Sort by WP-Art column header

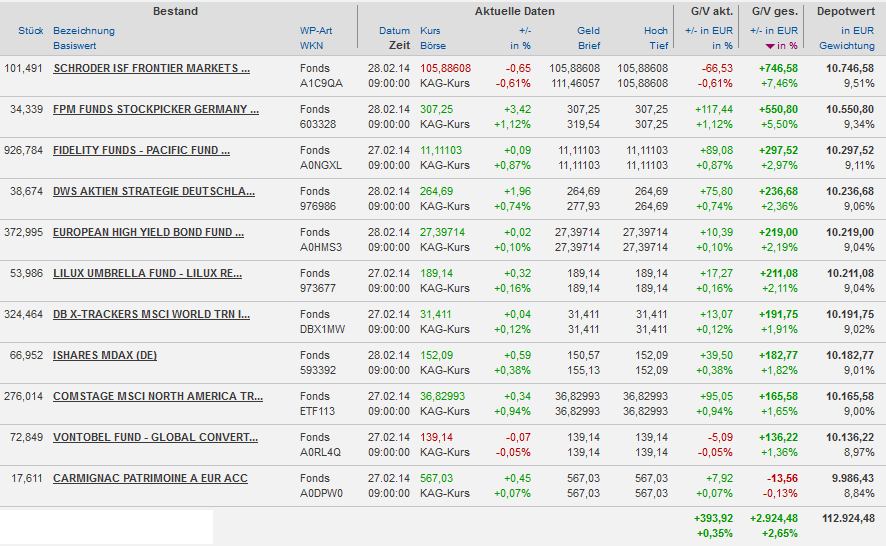(x=316, y=31)
